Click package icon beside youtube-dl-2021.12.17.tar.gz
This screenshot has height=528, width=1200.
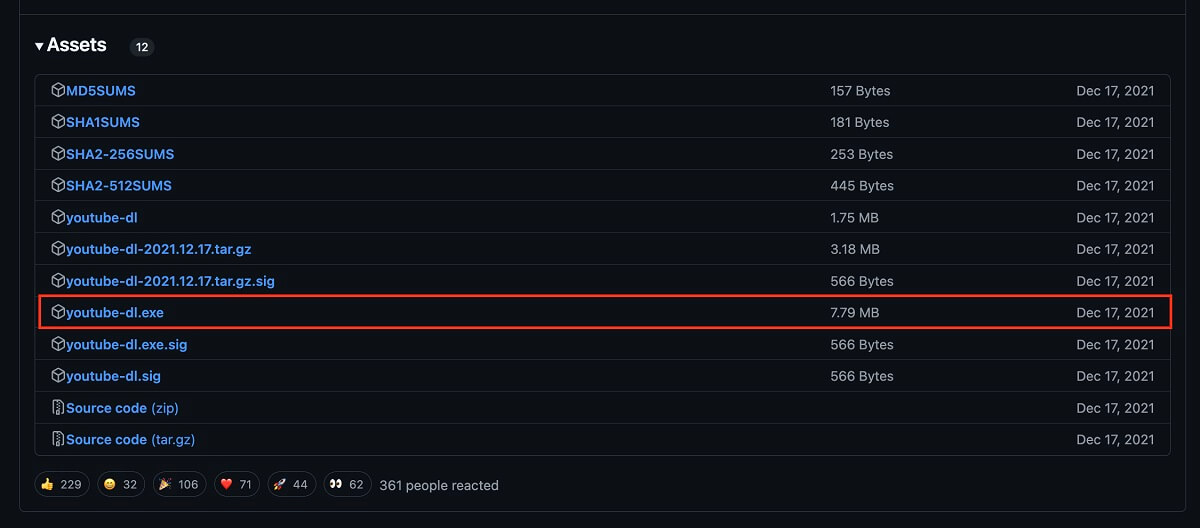58,249
